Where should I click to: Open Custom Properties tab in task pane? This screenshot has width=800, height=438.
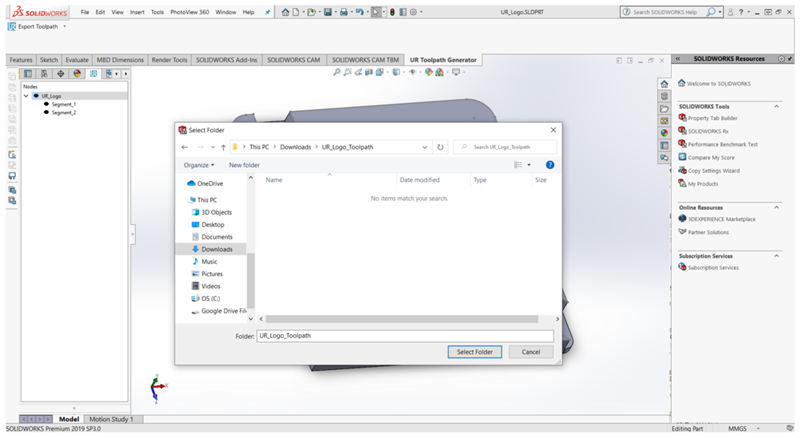[x=664, y=145]
